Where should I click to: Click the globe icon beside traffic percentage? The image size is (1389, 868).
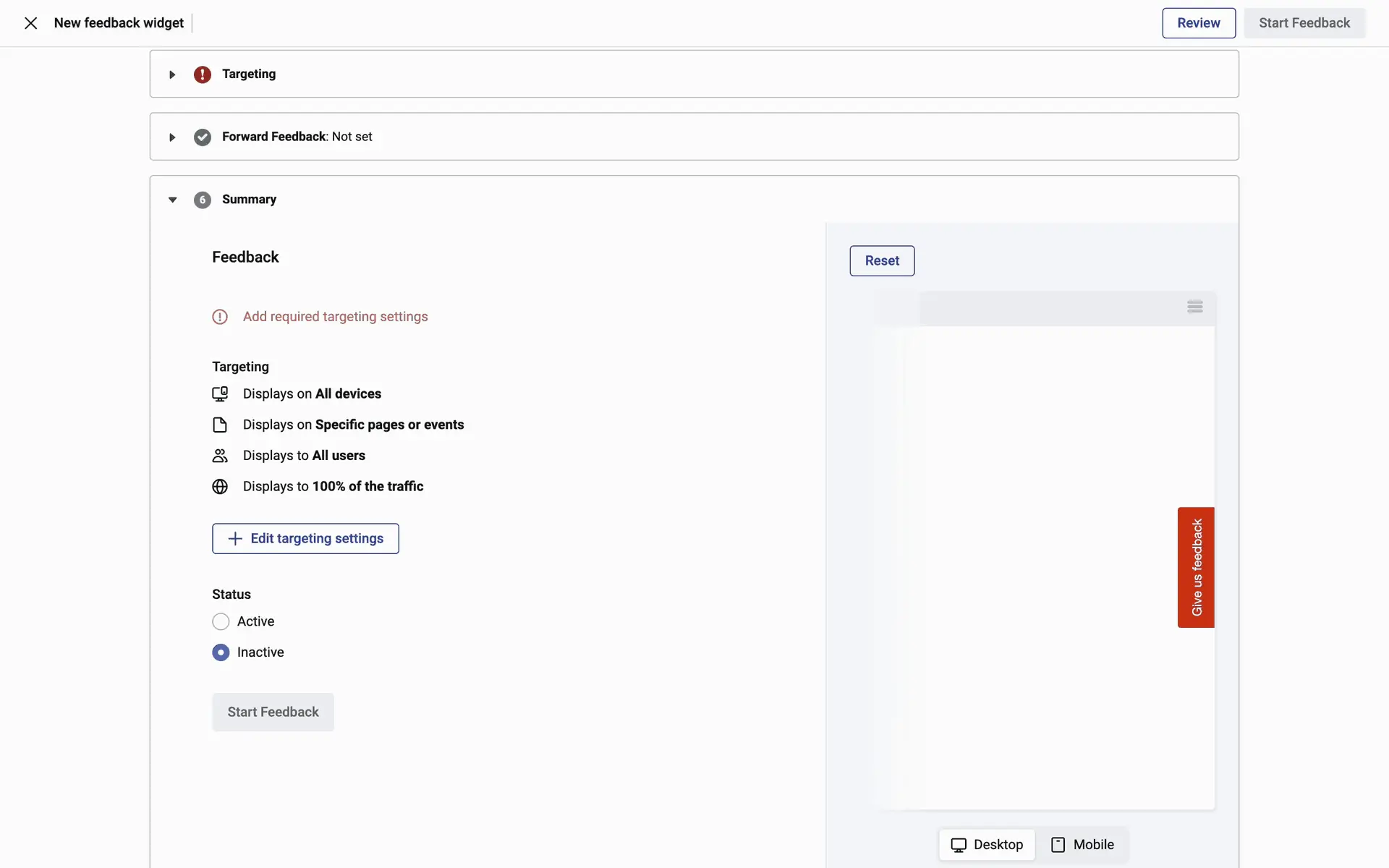(x=220, y=487)
